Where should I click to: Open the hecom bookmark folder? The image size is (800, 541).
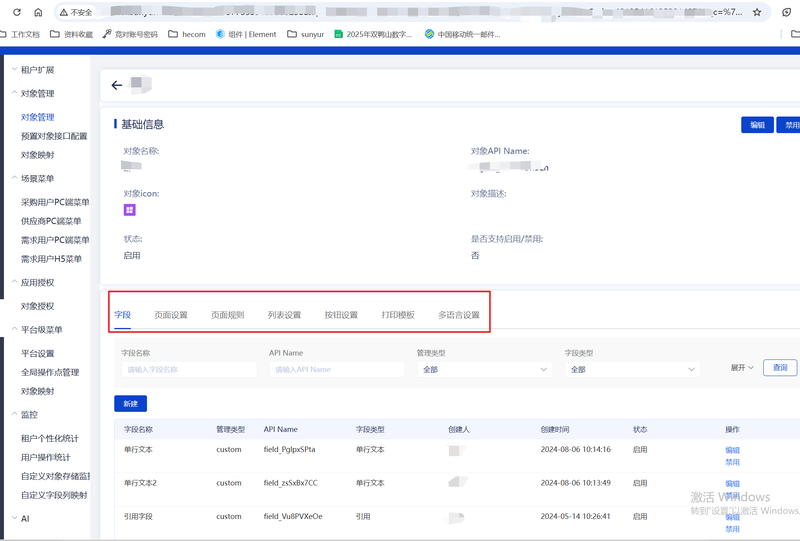click(x=187, y=34)
